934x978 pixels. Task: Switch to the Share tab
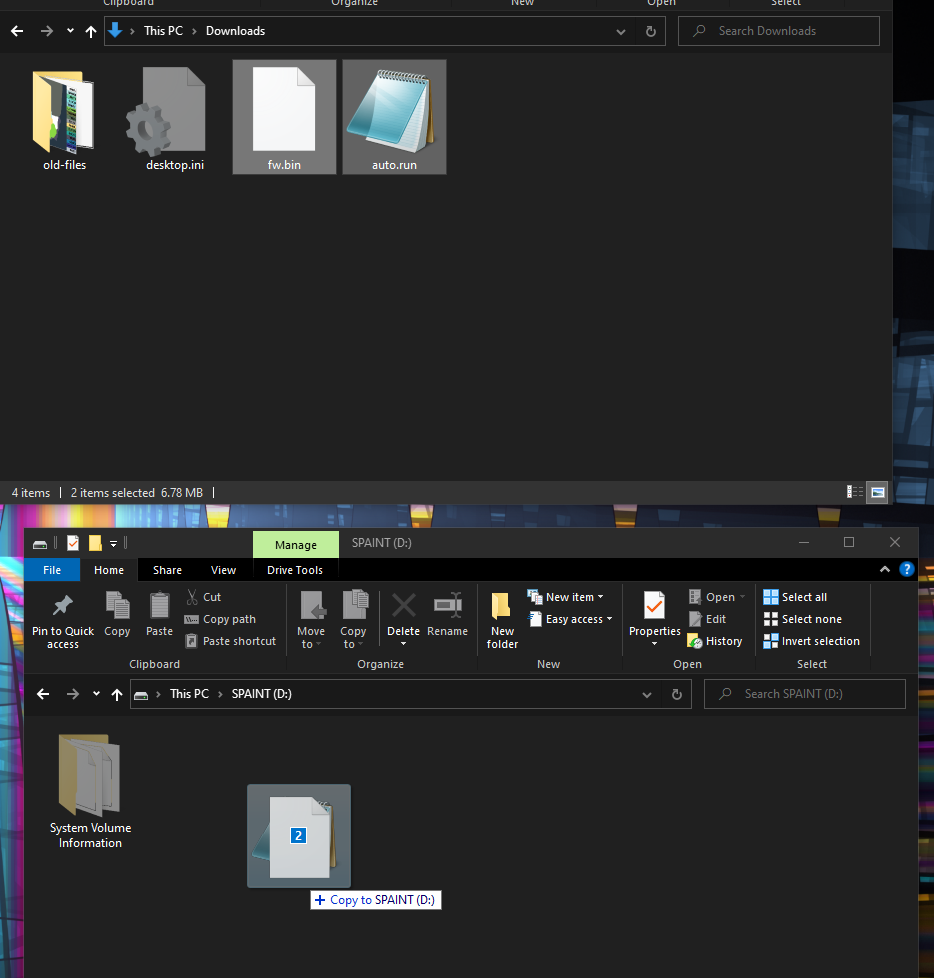pos(167,570)
